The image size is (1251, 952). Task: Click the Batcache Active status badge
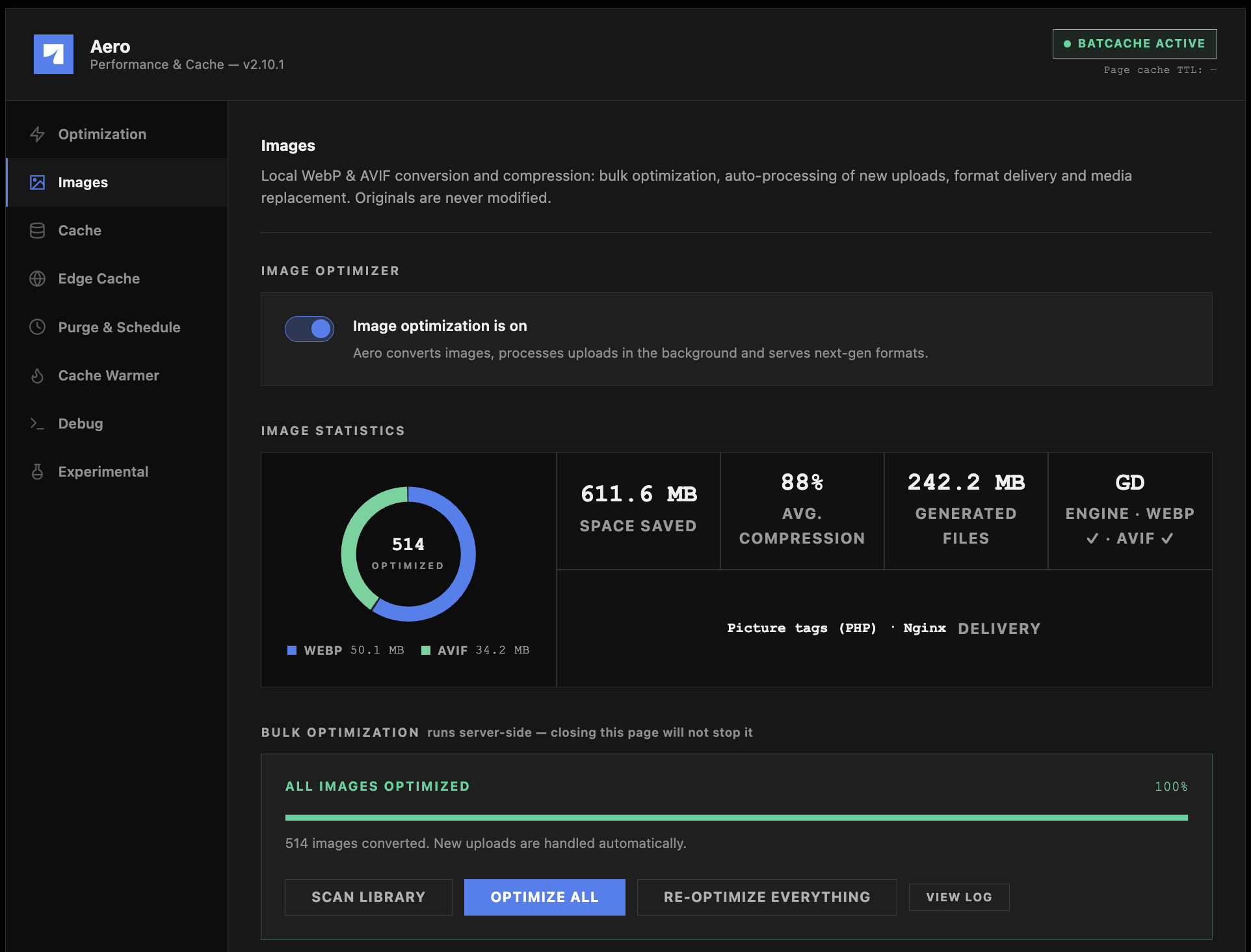(1135, 44)
